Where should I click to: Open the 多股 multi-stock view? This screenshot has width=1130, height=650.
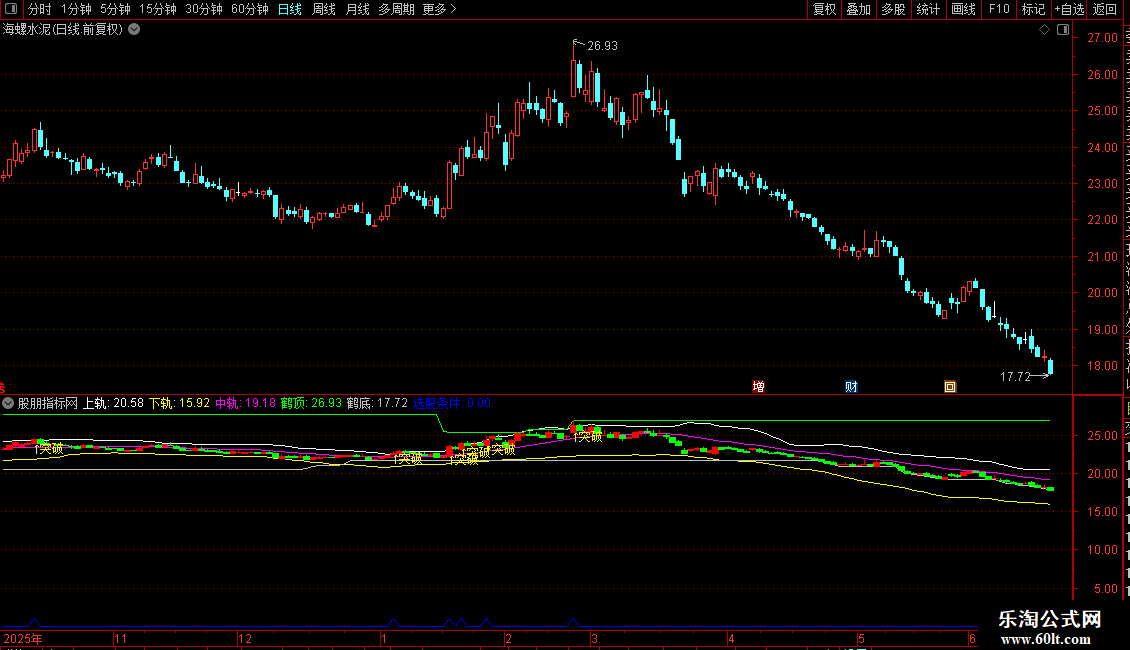tap(893, 9)
